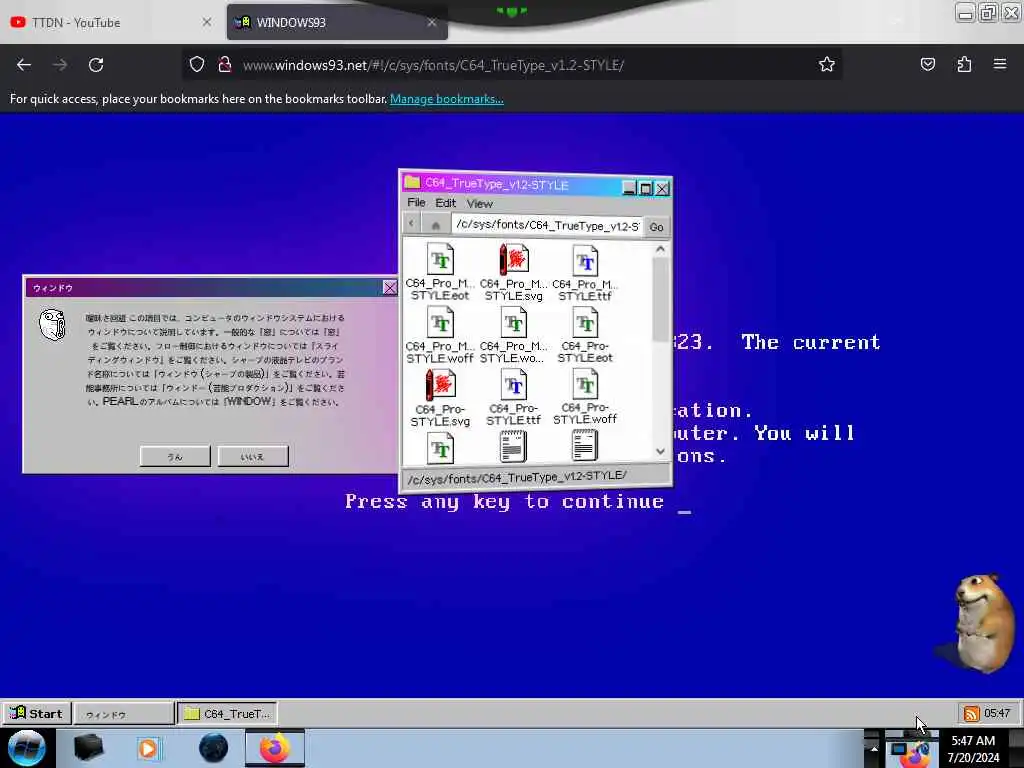Click the 05:47 clock in Windows93 taskbar
The height and width of the screenshot is (768, 1024).
(997, 713)
